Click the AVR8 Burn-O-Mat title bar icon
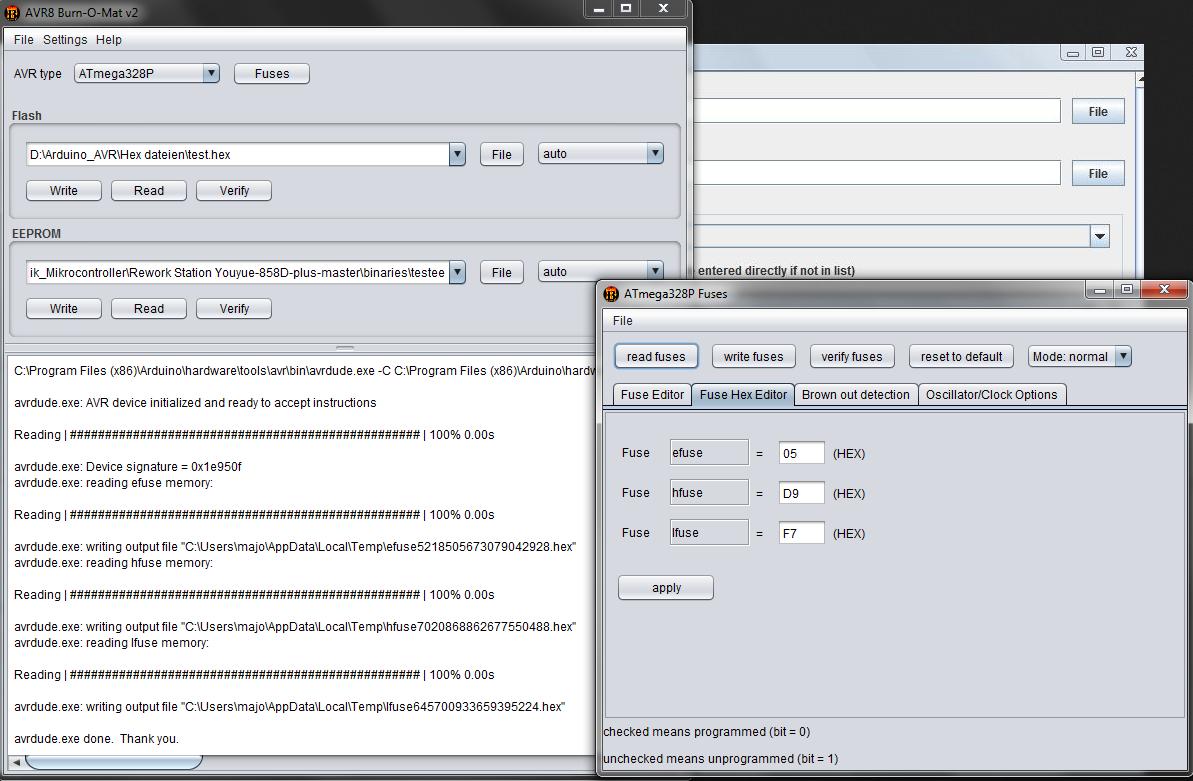Viewport: 1193px width, 781px height. (x=11, y=12)
